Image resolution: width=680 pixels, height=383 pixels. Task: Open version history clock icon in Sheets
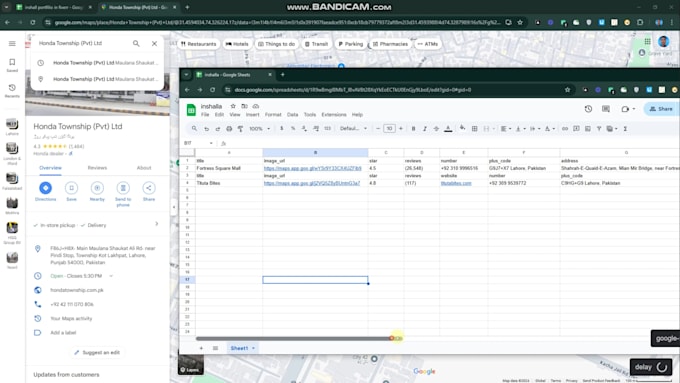click(588, 109)
